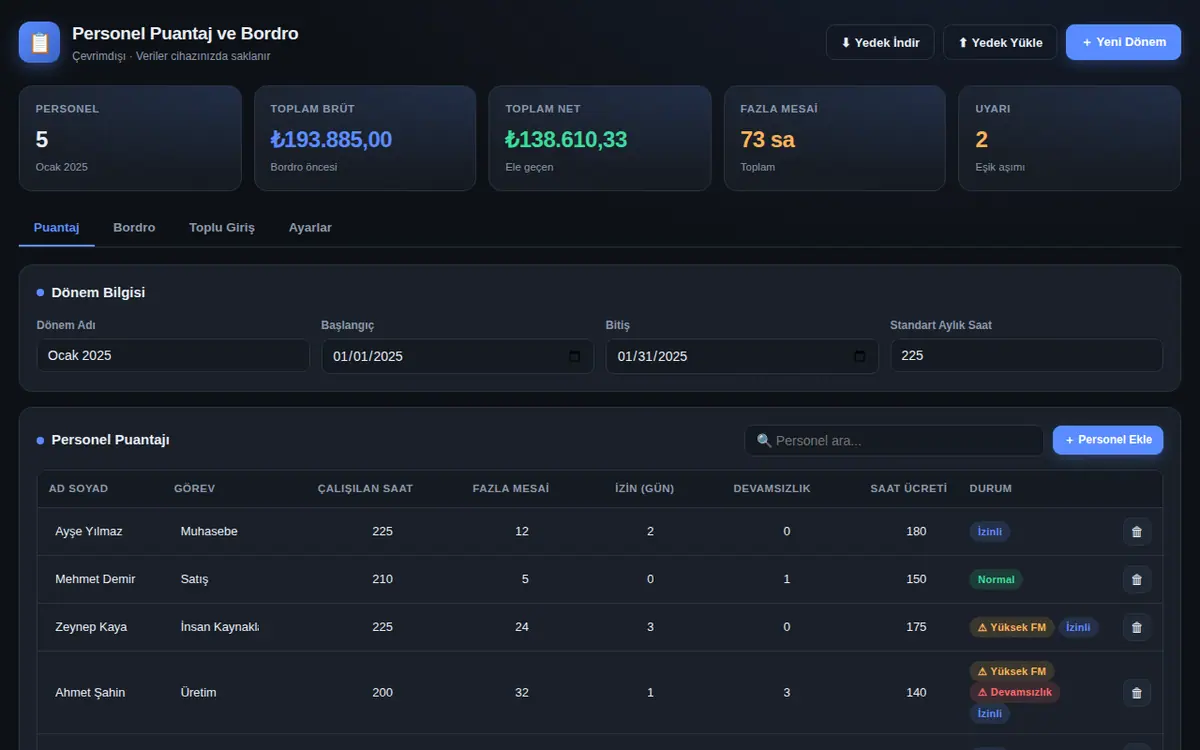Click the clipboard app logo icon
The height and width of the screenshot is (750, 1200).
click(x=40, y=42)
